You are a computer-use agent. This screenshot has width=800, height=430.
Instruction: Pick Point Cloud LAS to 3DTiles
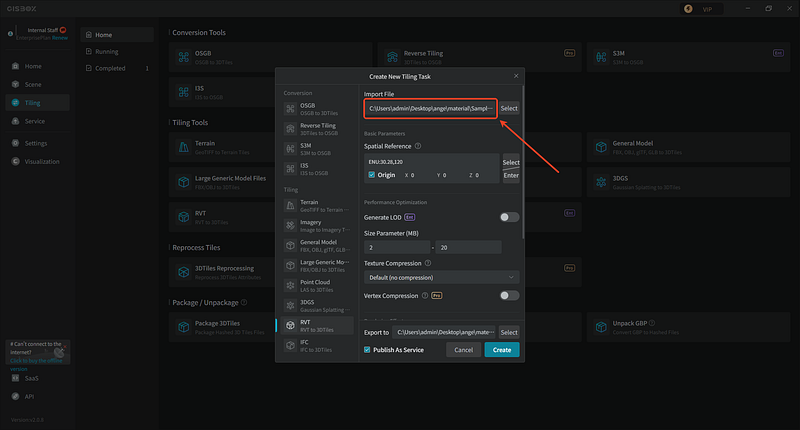(x=317, y=286)
